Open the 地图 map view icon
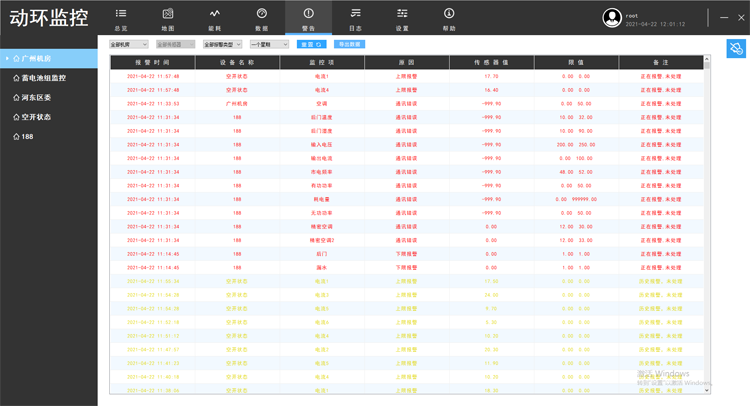 (167, 13)
